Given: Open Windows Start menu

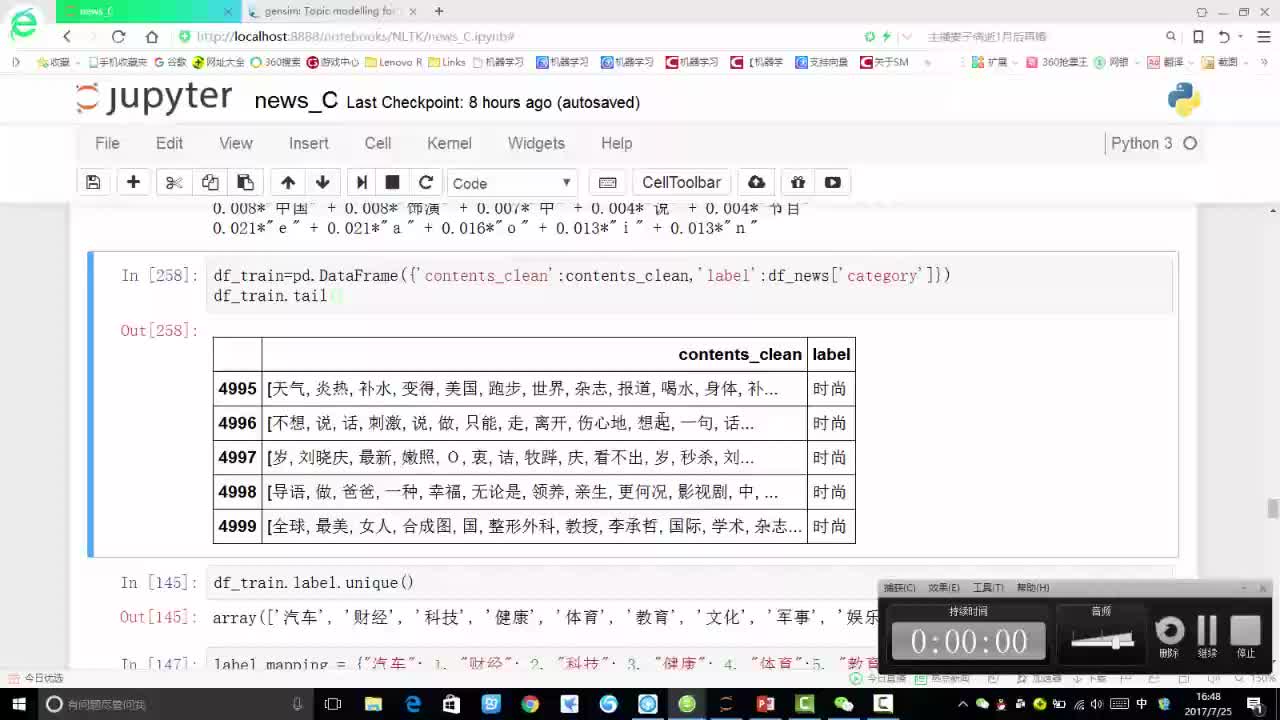Looking at the screenshot, I should pos(17,704).
